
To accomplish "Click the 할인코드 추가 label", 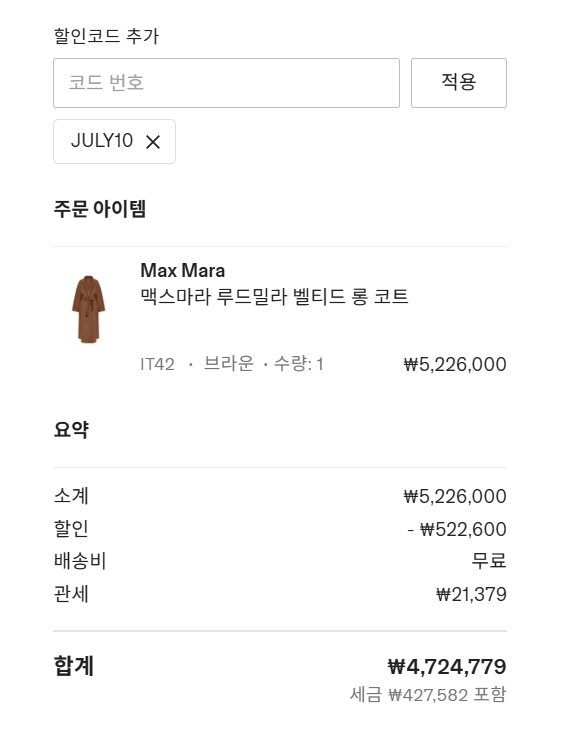I will pyautogui.click(x=106, y=36).
